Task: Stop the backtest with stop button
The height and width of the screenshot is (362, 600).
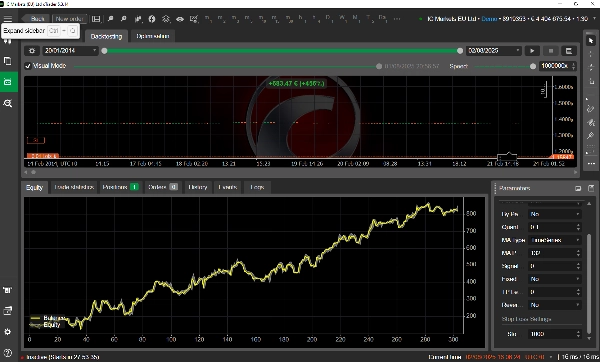Action: (551, 51)
